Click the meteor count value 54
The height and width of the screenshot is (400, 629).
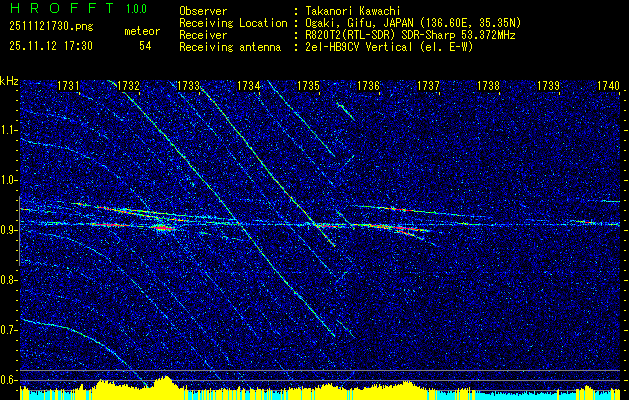click(145, 46)
